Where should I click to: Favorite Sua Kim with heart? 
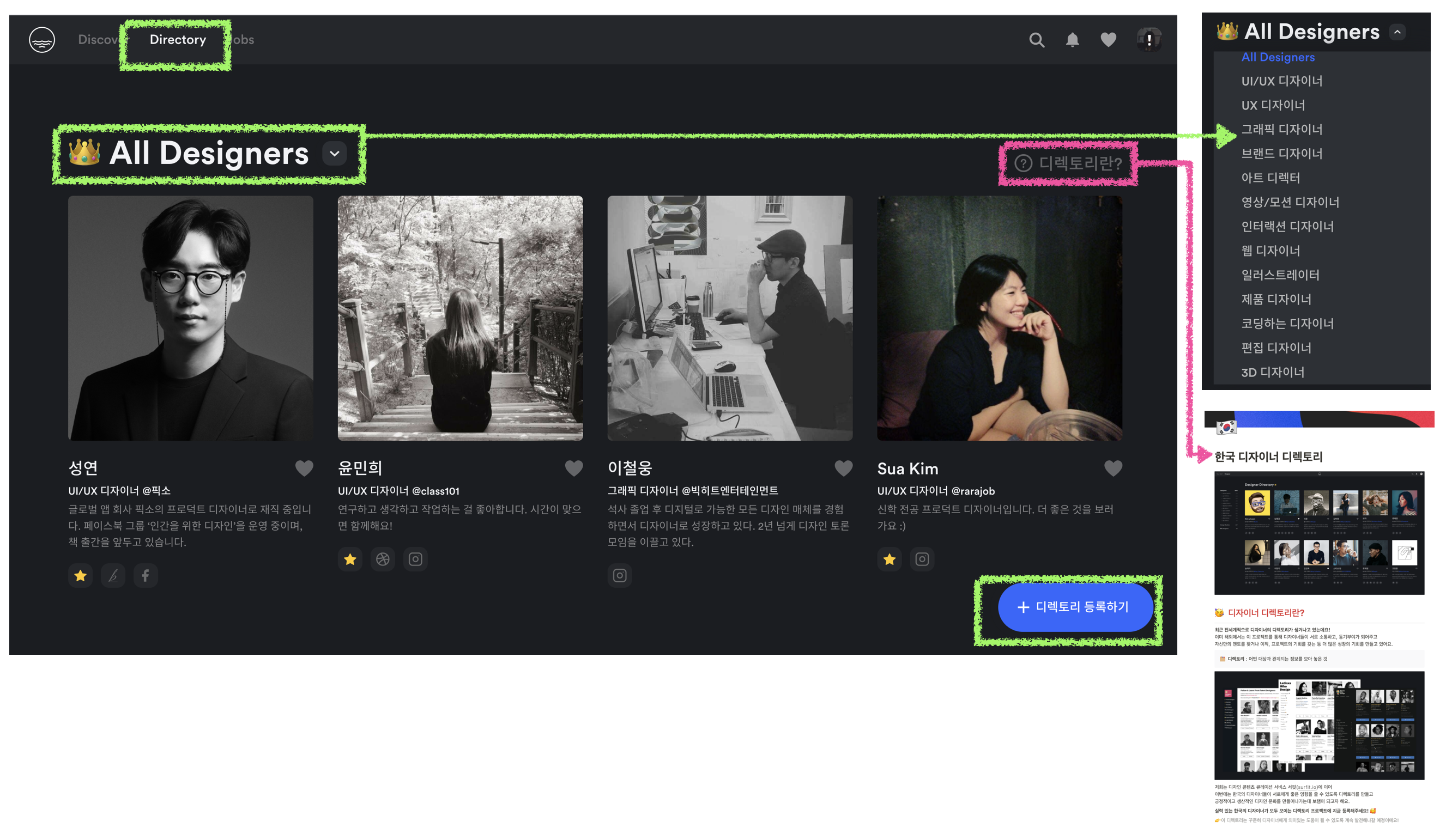(x=1113, y=468)
